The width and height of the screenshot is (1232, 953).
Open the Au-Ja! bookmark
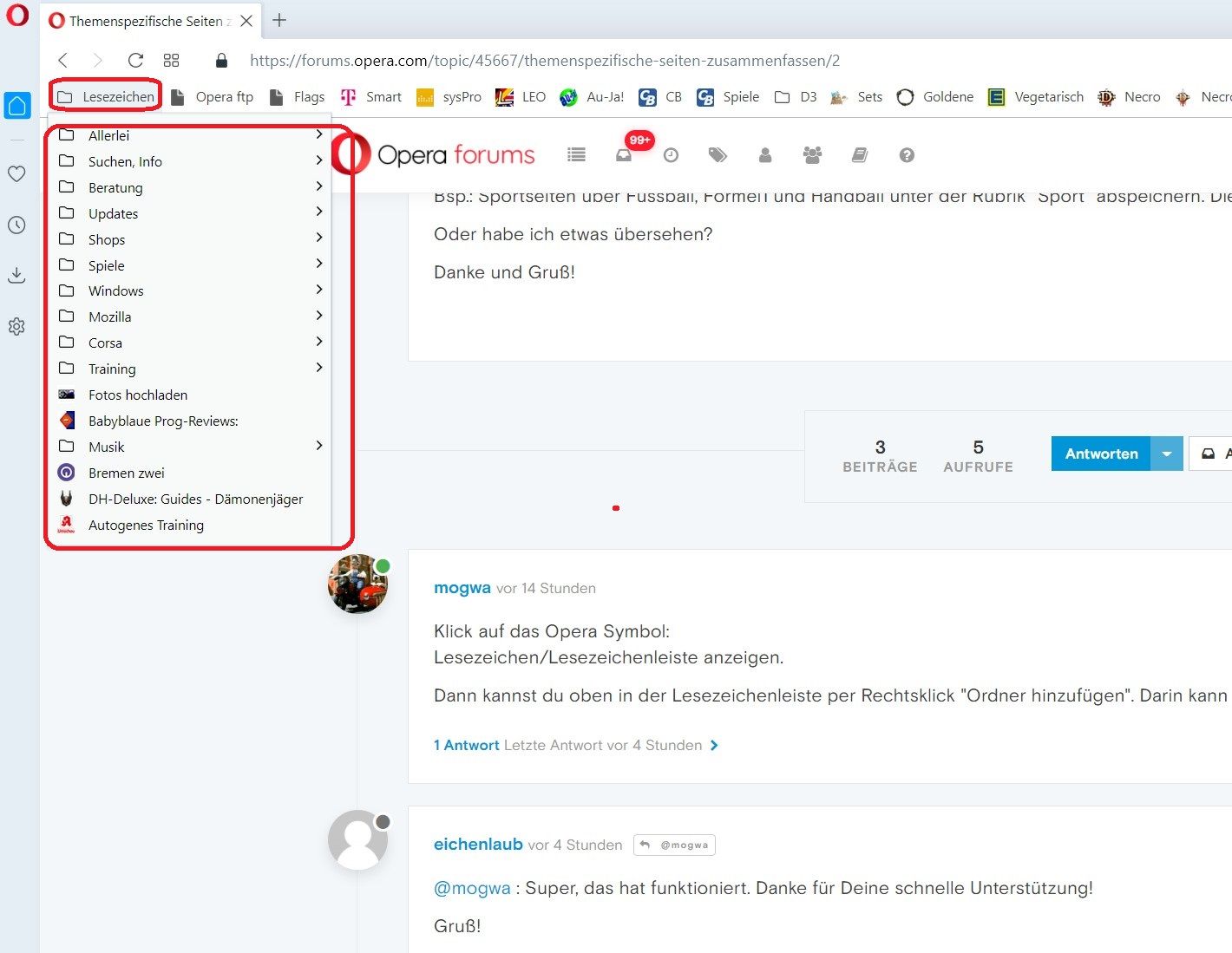592,97
